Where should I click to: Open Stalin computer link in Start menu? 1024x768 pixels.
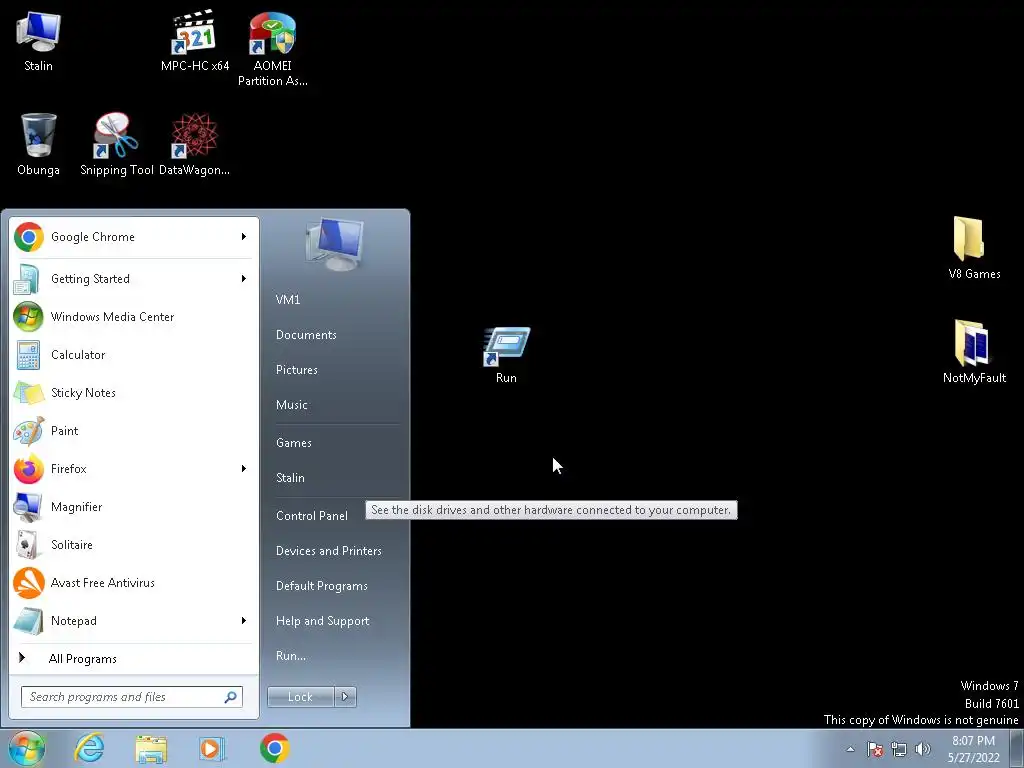click(x=290, y=479)
